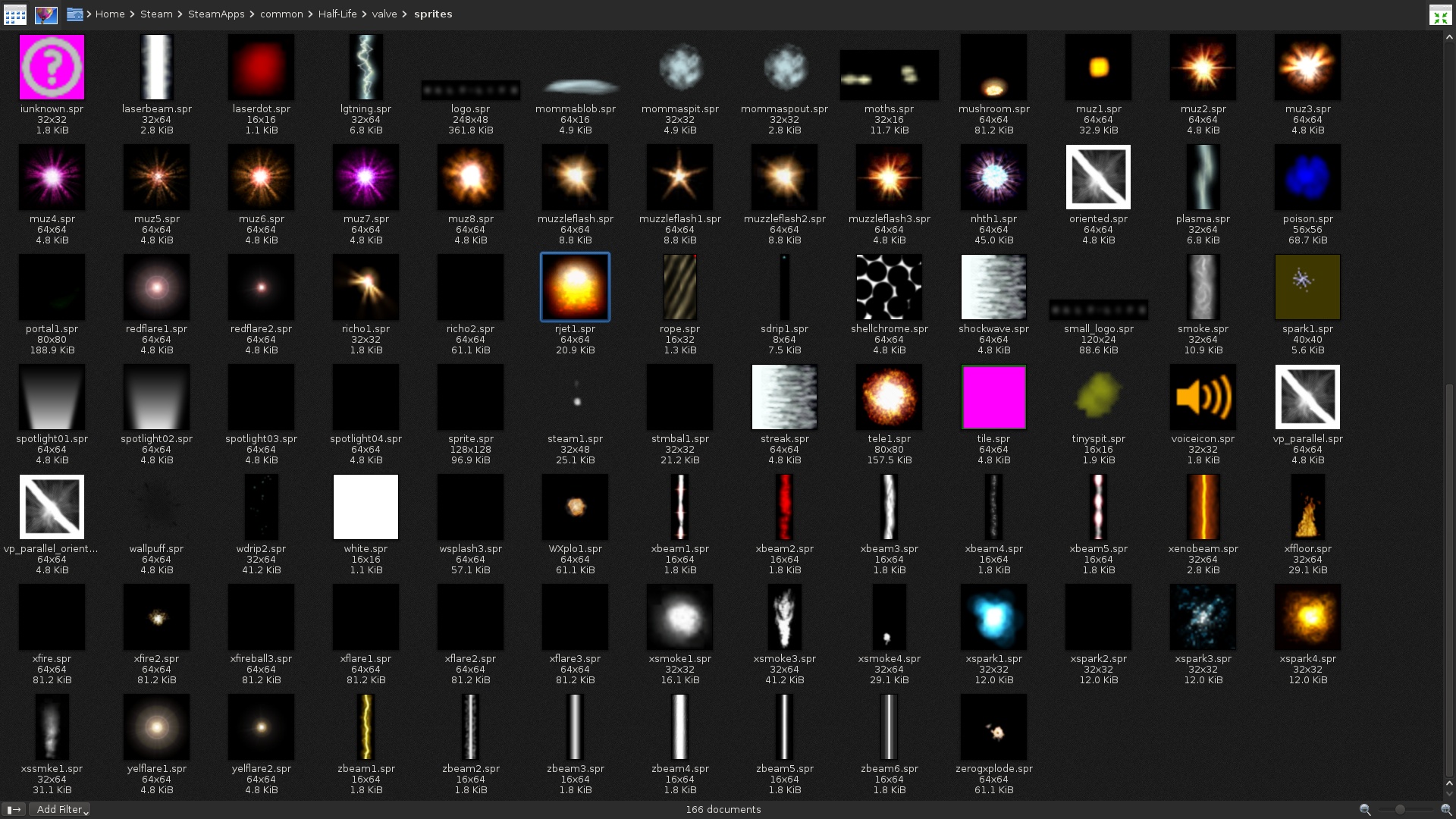Open the image viewer mode icon
Screen dimensions: 1456x819
click(x=46, y=14)
